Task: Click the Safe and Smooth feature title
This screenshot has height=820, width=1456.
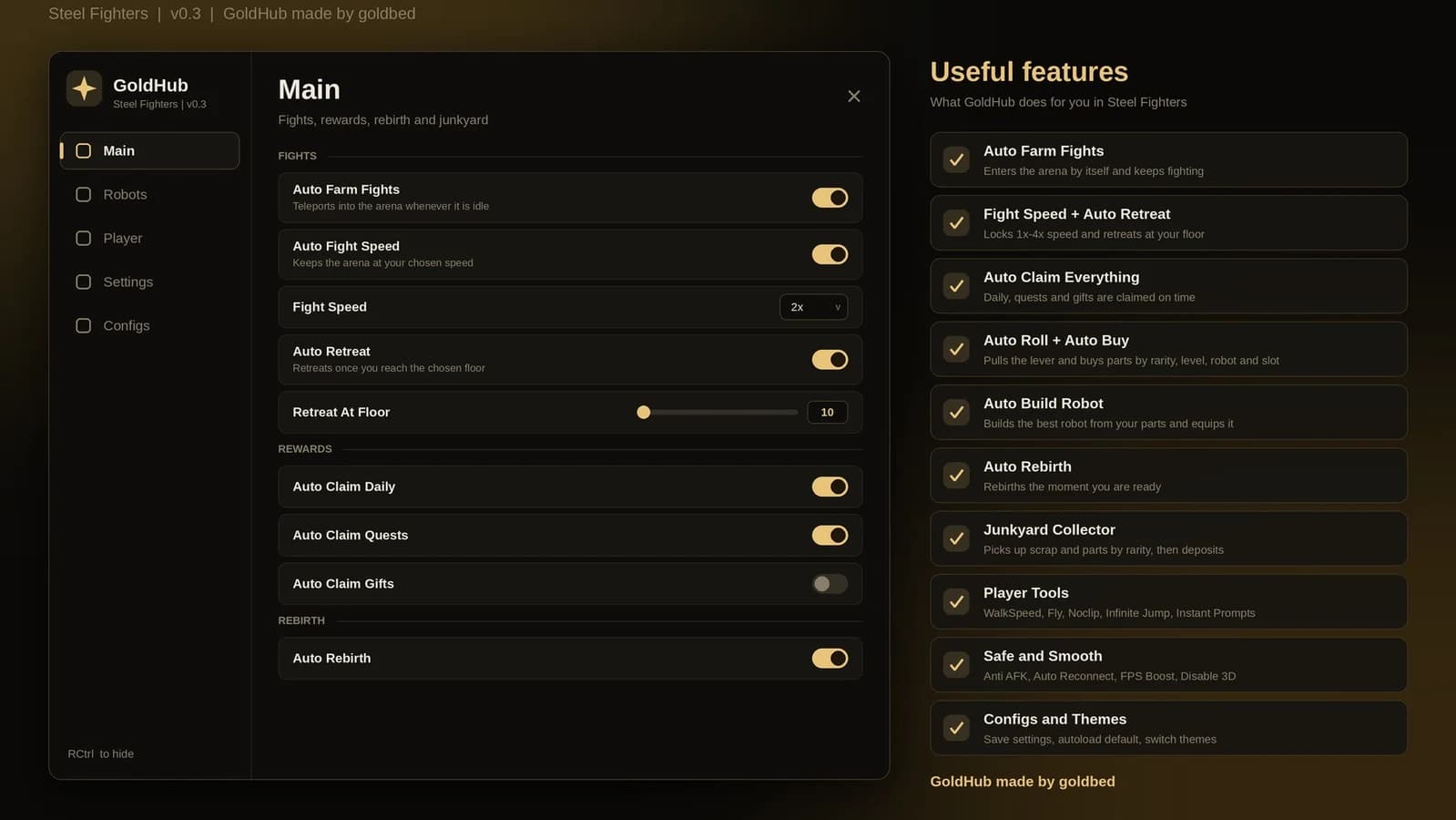Action: [1043, 656]
